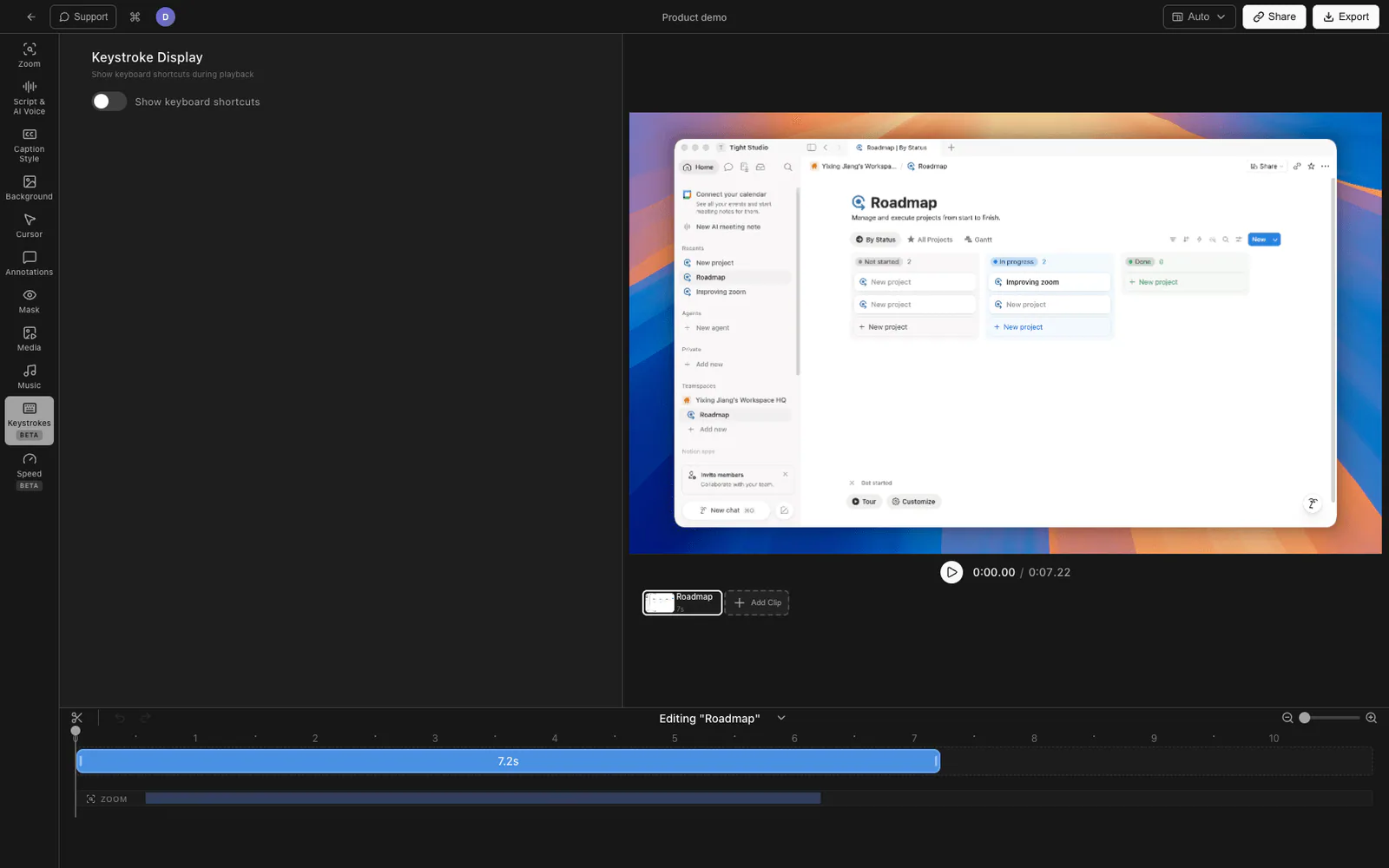Open the Speed beta panel
1389x868 pixels.
[x=30, y=471]
